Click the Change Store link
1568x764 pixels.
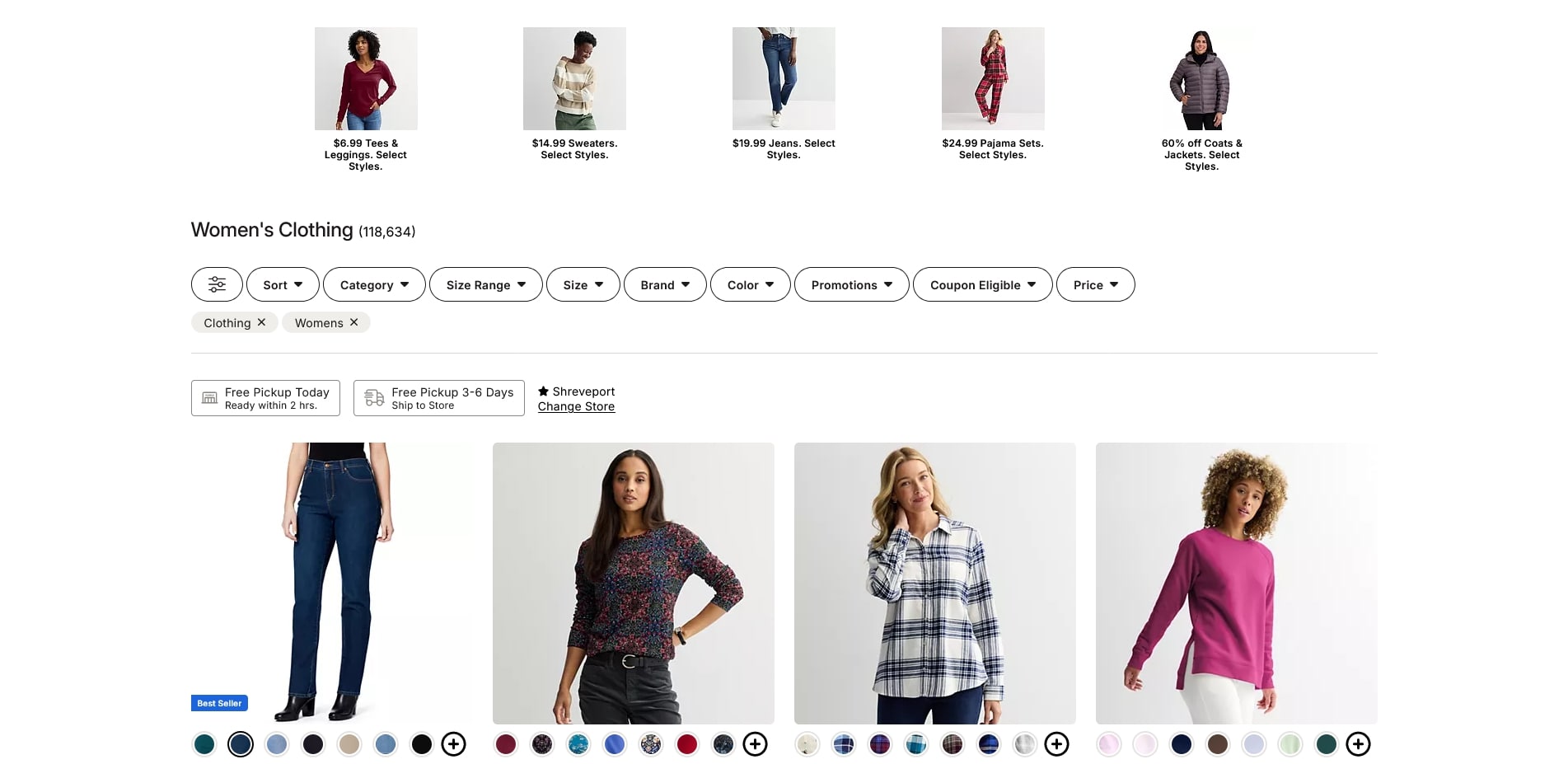[x=576, y=406]
